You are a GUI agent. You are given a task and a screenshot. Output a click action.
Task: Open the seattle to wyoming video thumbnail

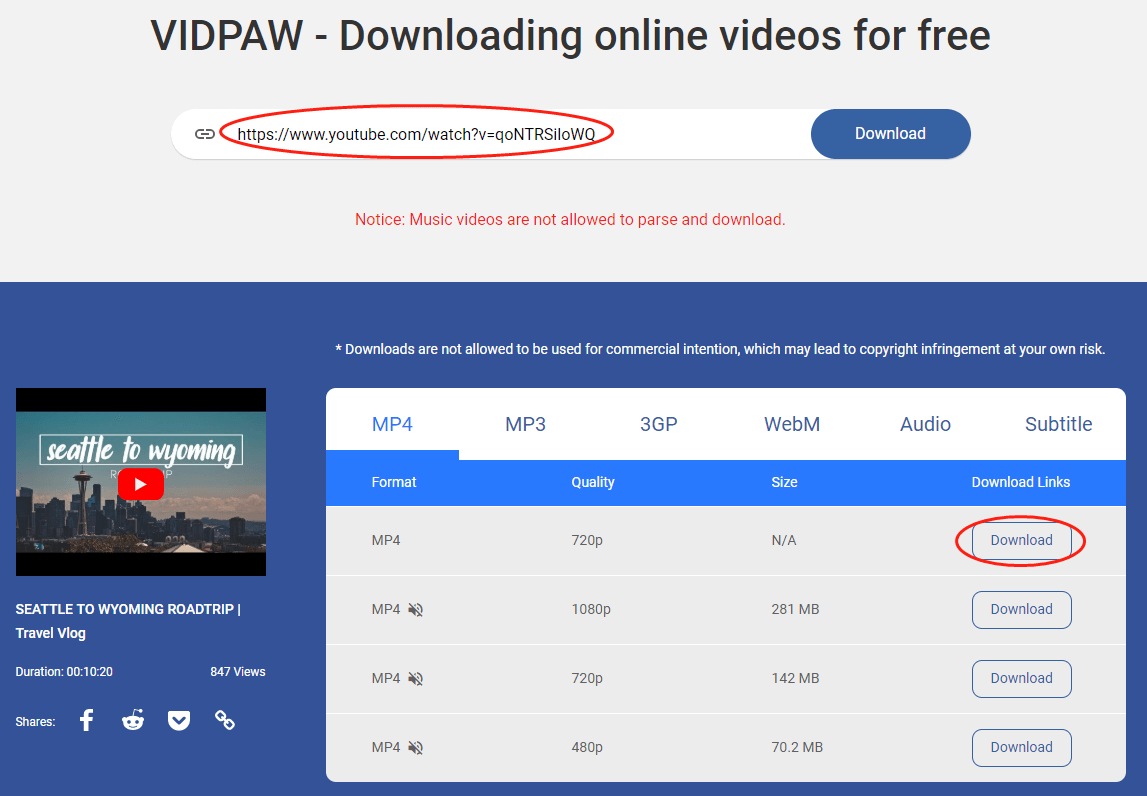pos(140,482)
